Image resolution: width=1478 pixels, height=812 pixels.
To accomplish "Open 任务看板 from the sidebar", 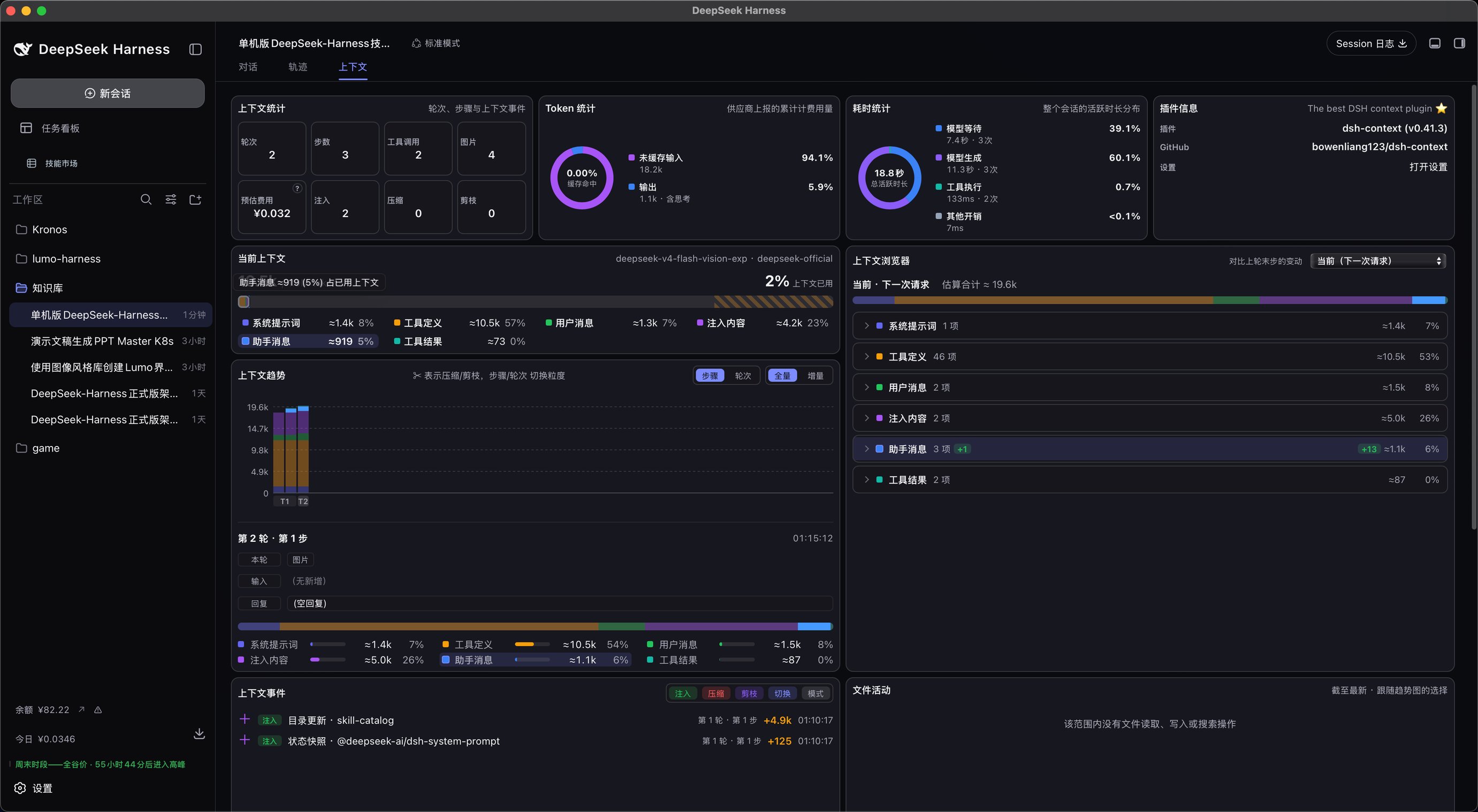I will point(108,128).
